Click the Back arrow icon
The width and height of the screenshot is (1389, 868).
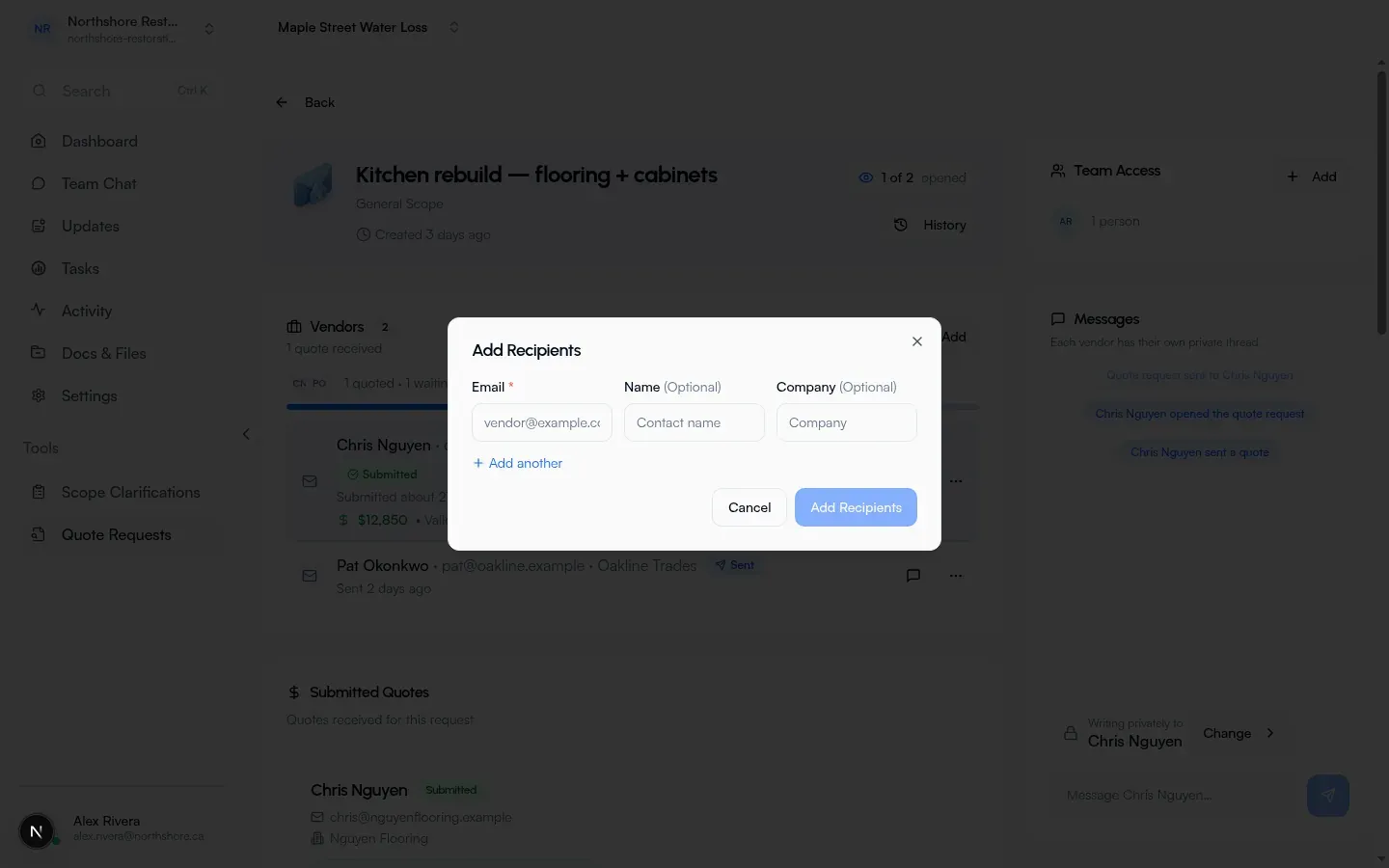click(x=282, y=102)
